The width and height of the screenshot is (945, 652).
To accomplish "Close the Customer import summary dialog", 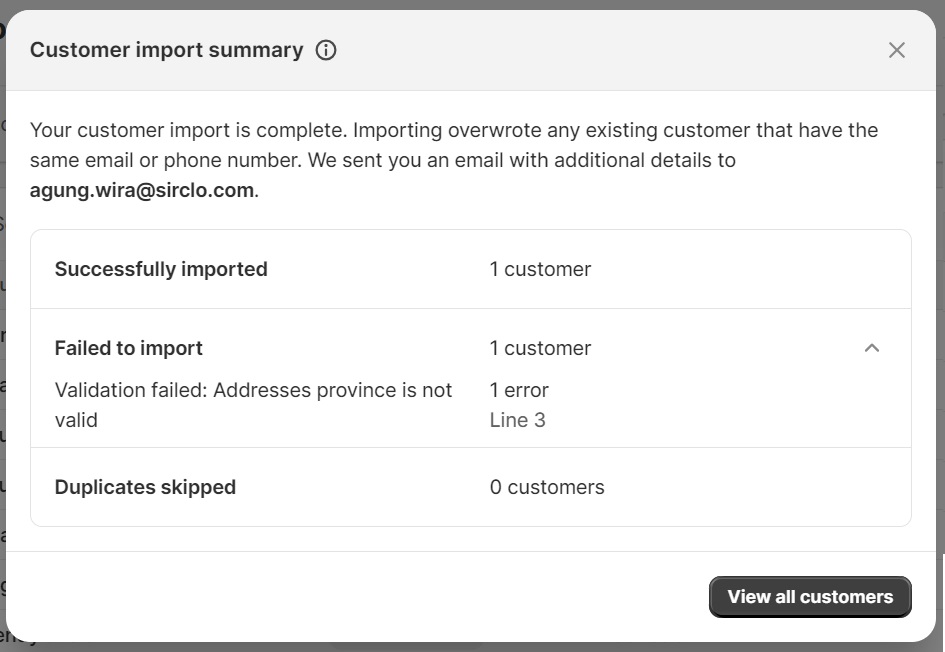I will (x=897, y=50).
